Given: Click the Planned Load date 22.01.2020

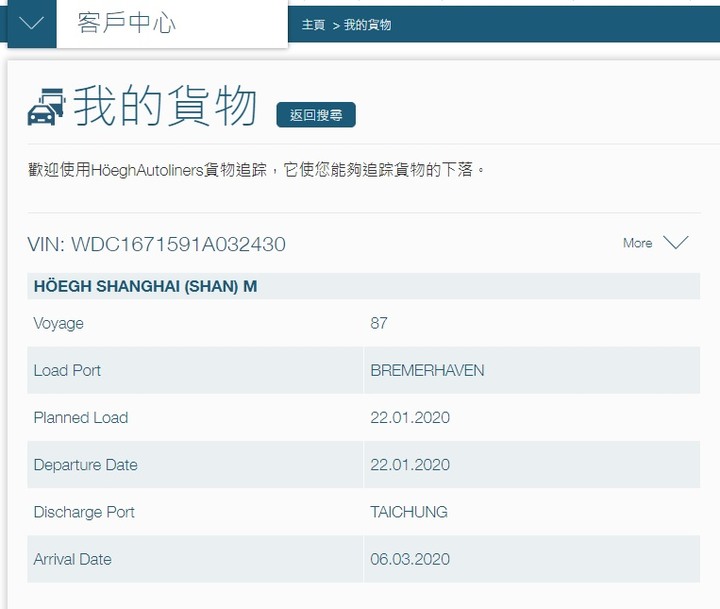Looking at the screenshot, I should 410,418.
